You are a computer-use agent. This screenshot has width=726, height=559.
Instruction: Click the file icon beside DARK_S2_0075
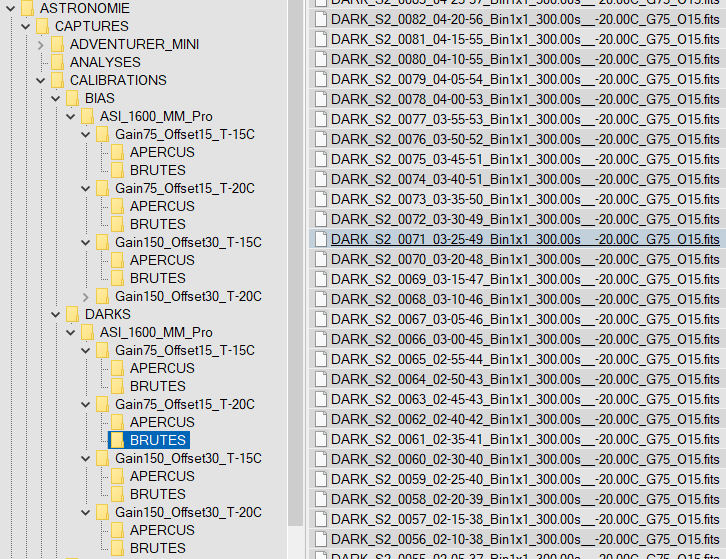click(x=320, y=159)
